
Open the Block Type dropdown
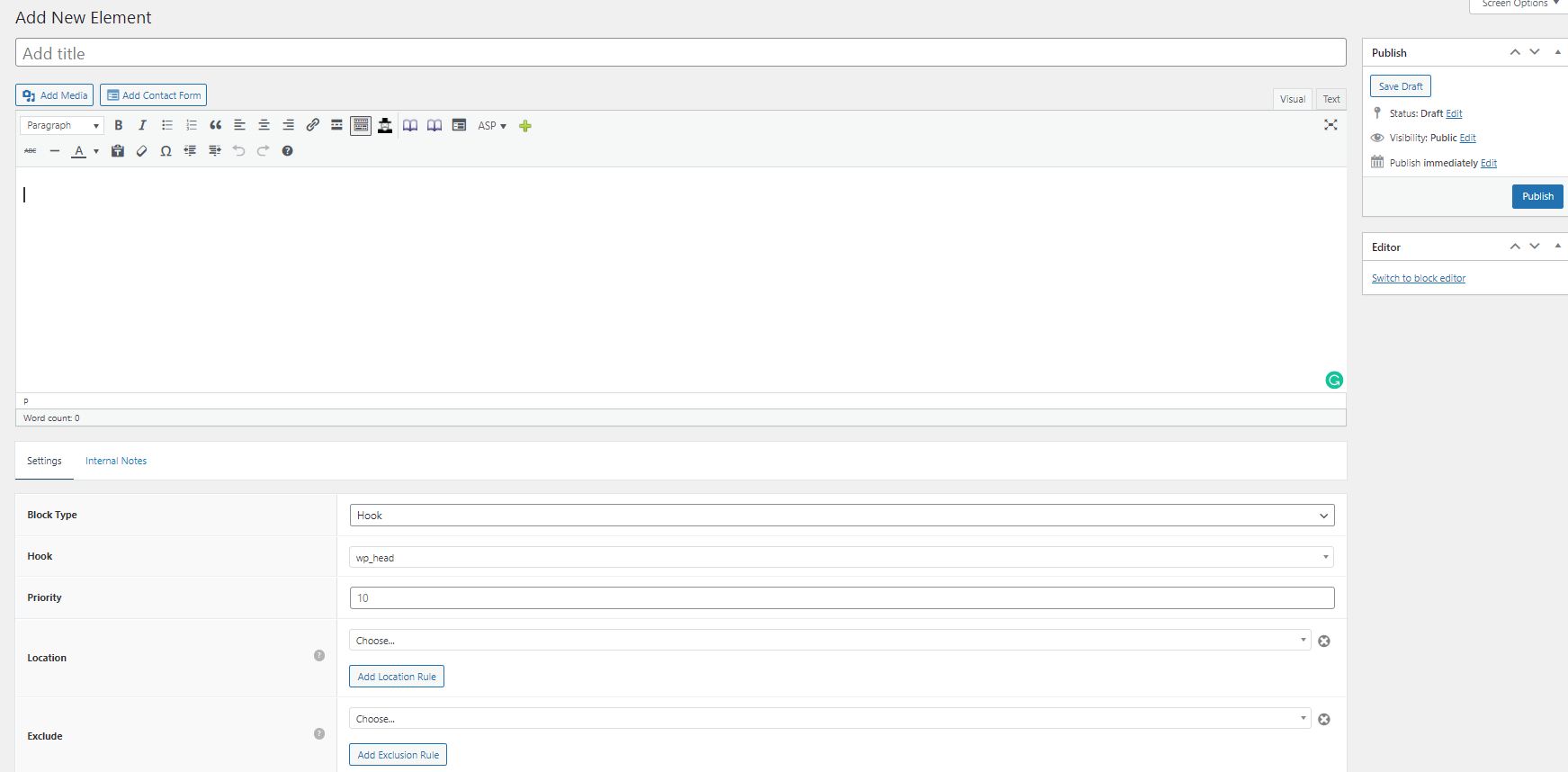point(842,516)
